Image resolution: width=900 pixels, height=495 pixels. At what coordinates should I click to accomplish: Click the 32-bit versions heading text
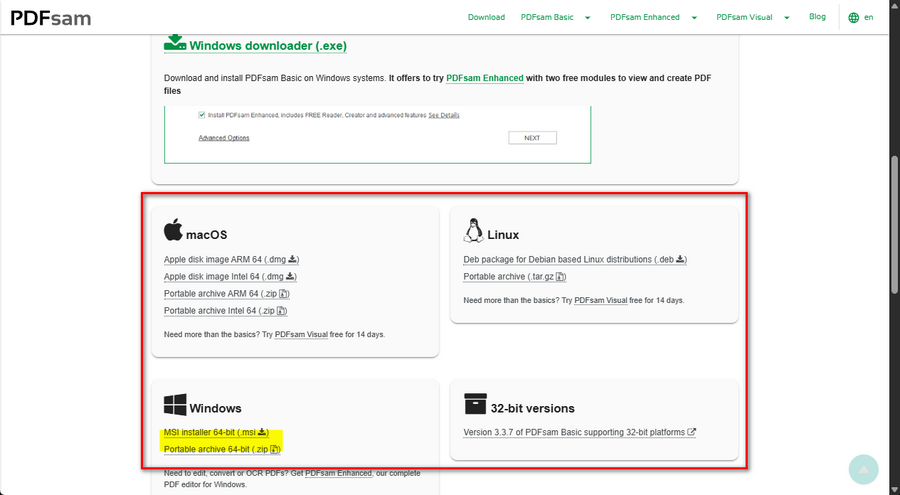[532, 408]
